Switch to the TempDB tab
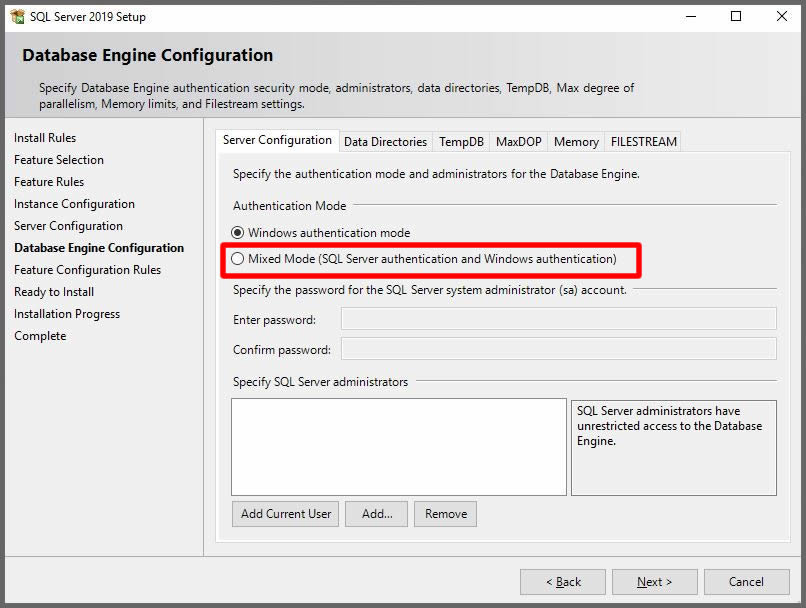Image resolution: width=806 pixels, height=608 pixels. (461, 142)
